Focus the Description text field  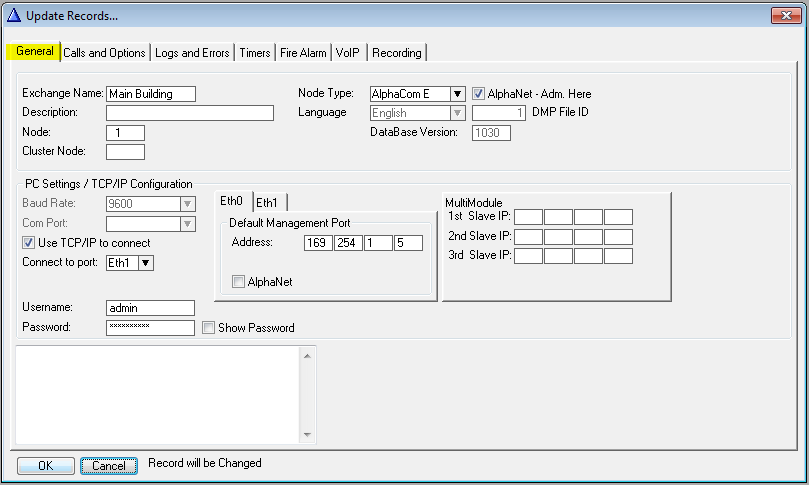click(x=189, y=113)
